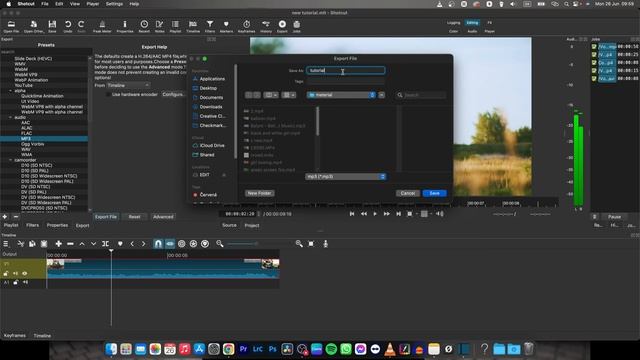Click the Open File toolbar icon

click(11, 27)
